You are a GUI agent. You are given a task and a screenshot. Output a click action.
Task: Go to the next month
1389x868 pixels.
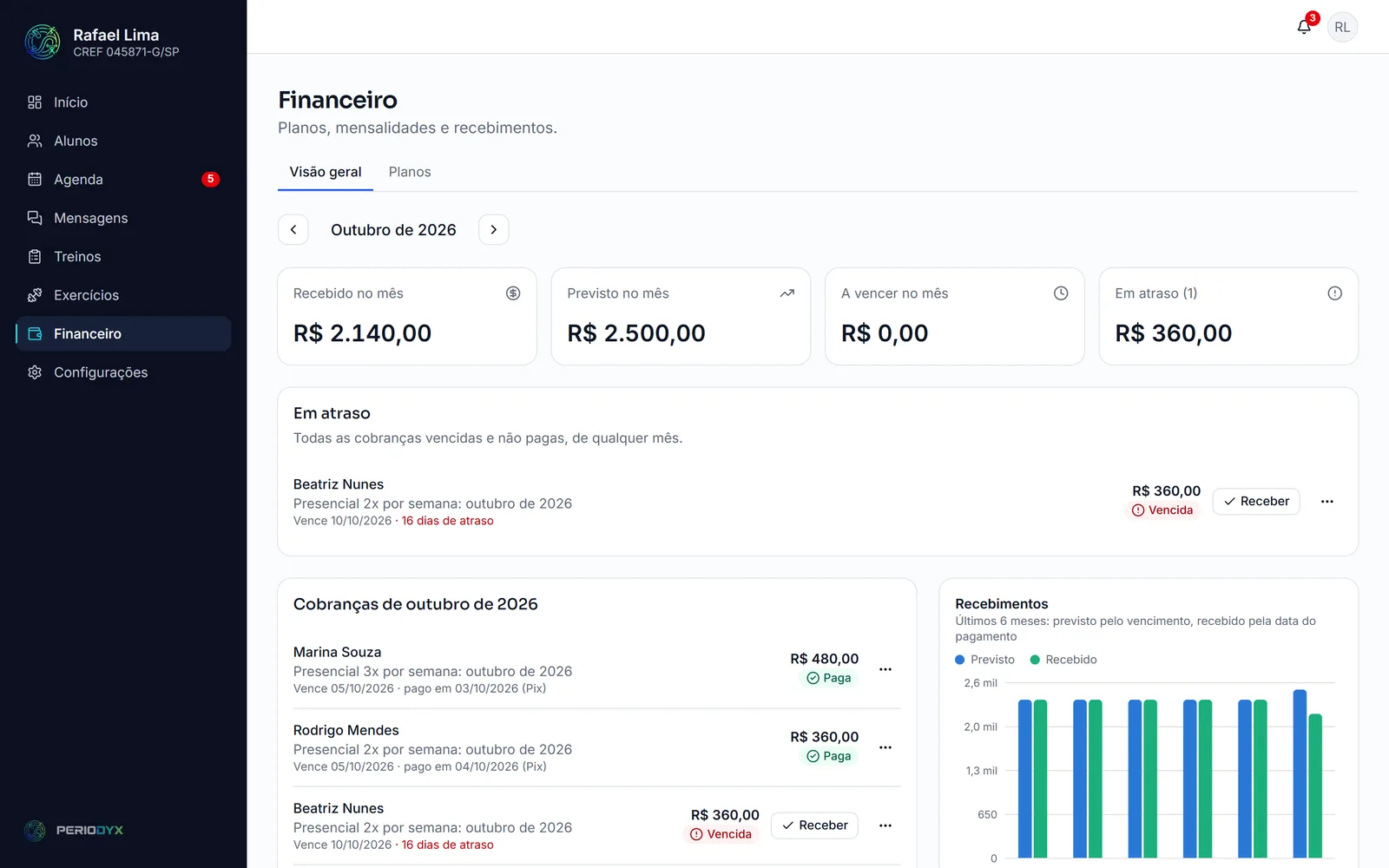tap(494, 230)
